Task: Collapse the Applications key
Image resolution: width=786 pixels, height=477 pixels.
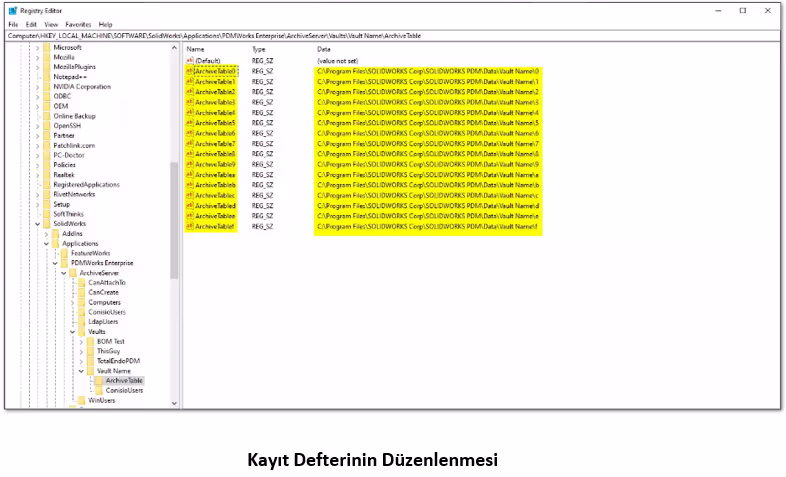Action: pos(46,244)
